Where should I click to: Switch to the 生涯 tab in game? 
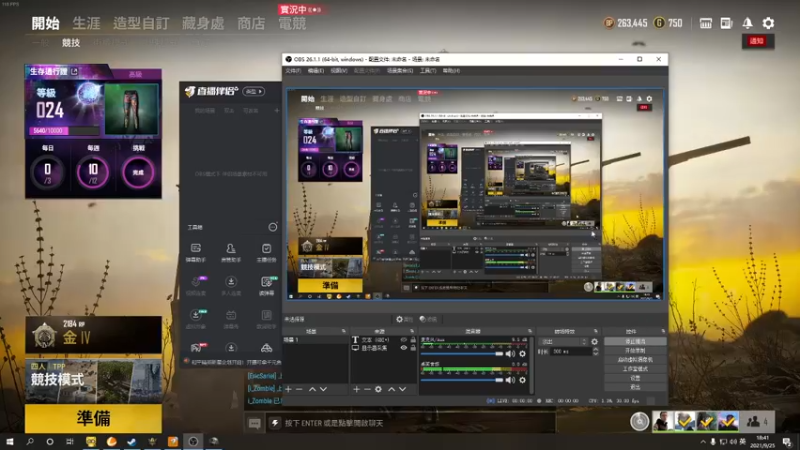pyautogui.click(x=86, y=23)
